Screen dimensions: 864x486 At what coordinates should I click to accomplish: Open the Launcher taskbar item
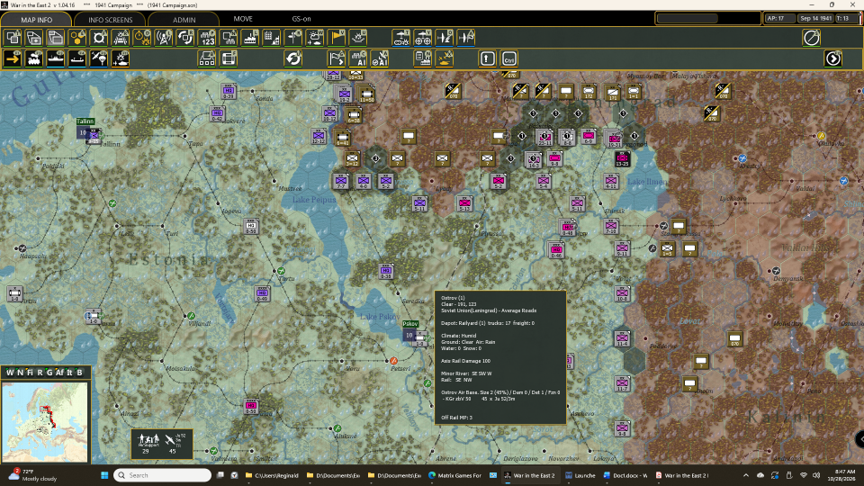coord(580,475)
